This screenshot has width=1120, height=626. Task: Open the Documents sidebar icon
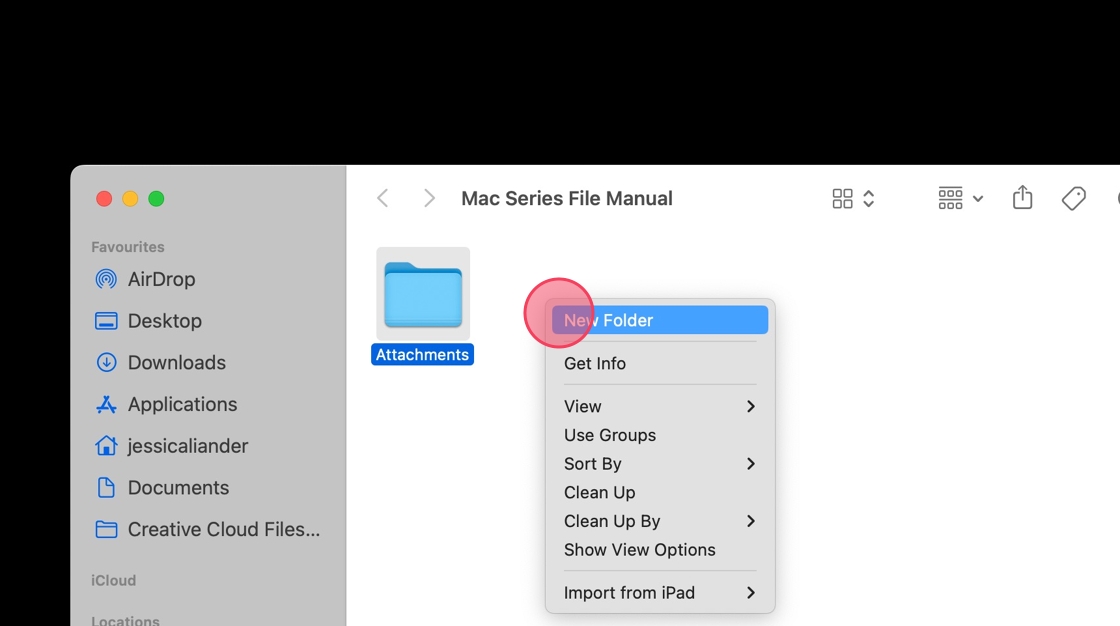pos(106,488)
